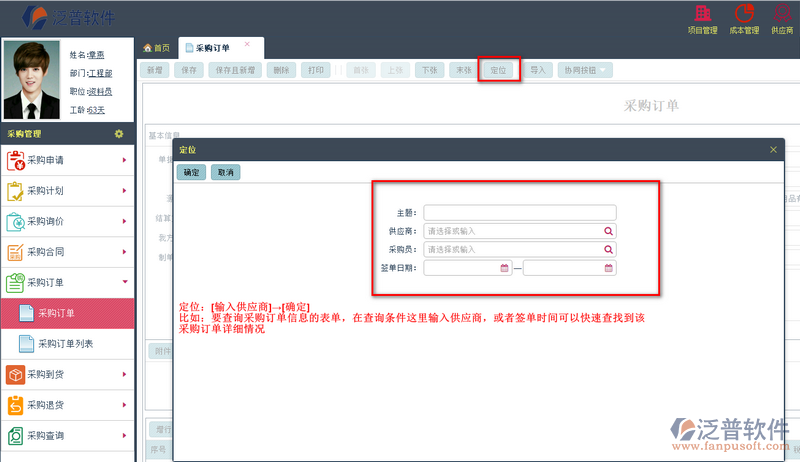Close the 采购订单 tab
This screenshot has height=462, width=800.
click(247, 44)
